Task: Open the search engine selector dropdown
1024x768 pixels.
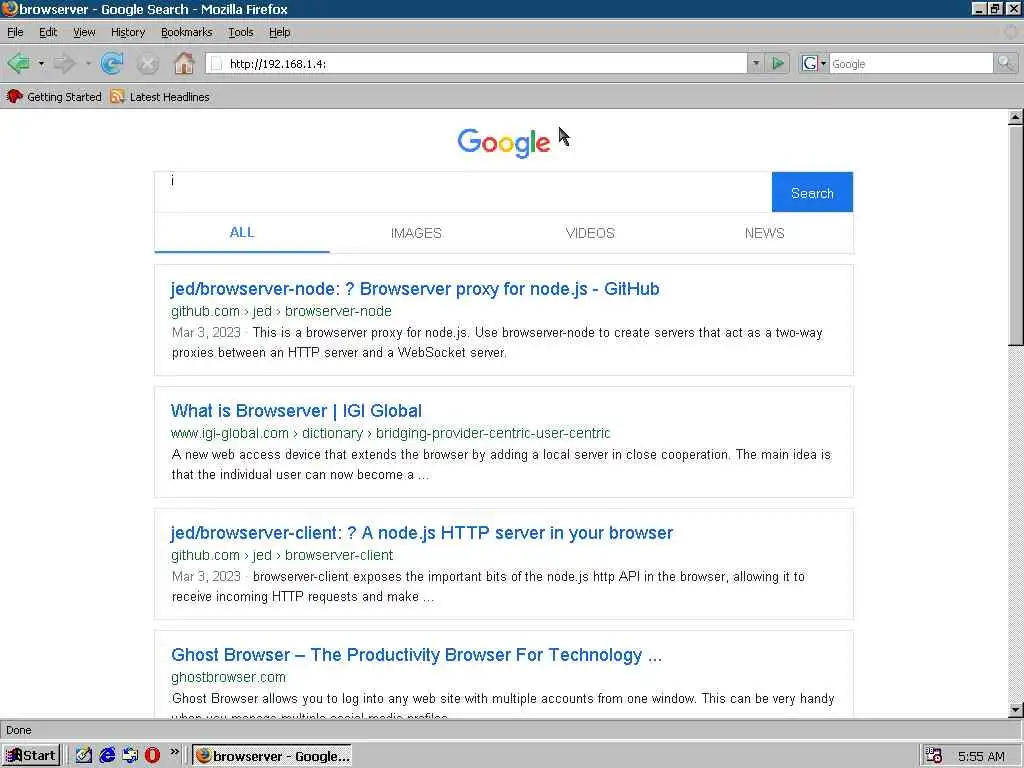Action: (814, 63)
